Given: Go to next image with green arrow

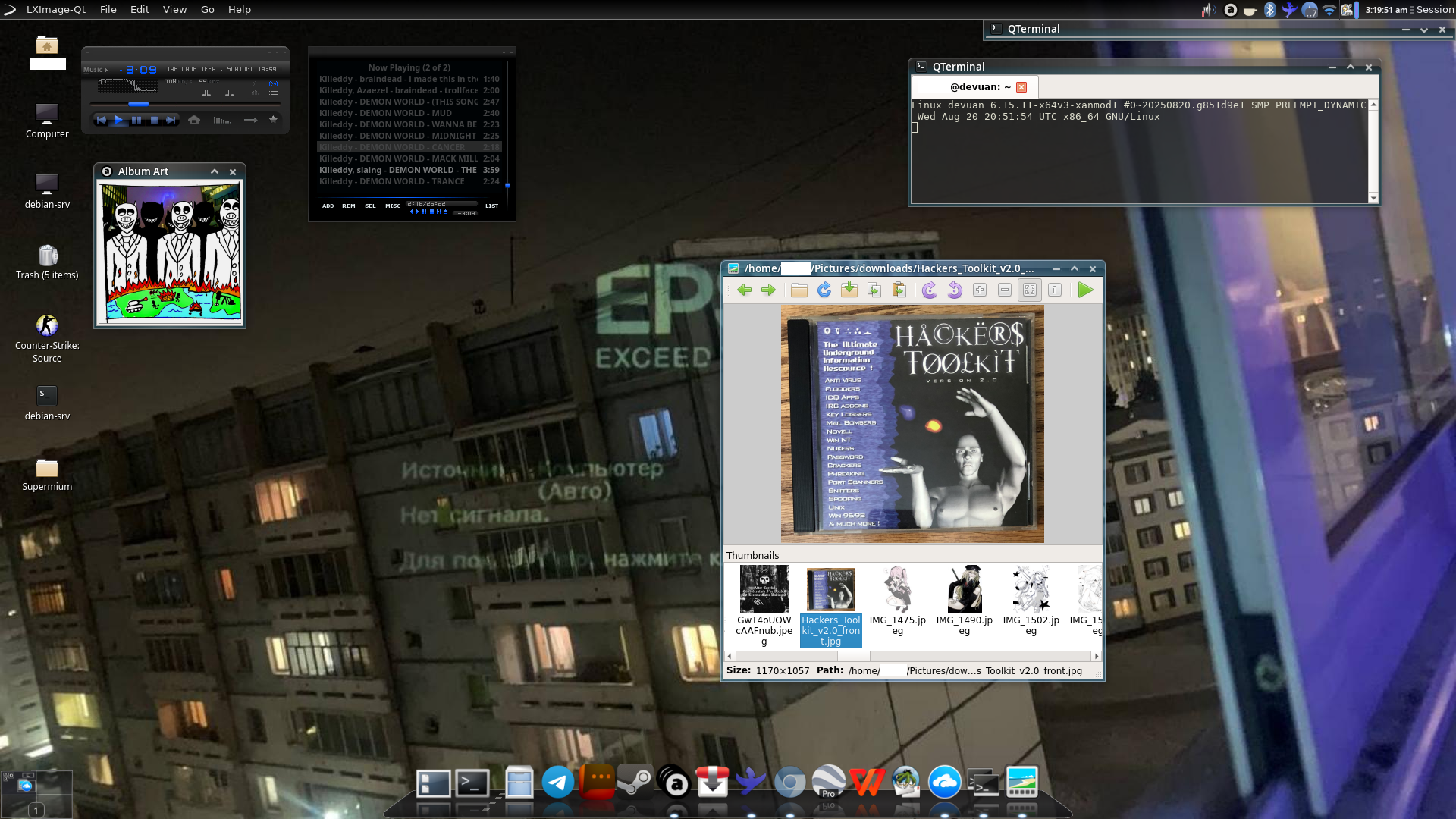Looking at the screenshot, I should coord(768,290).
